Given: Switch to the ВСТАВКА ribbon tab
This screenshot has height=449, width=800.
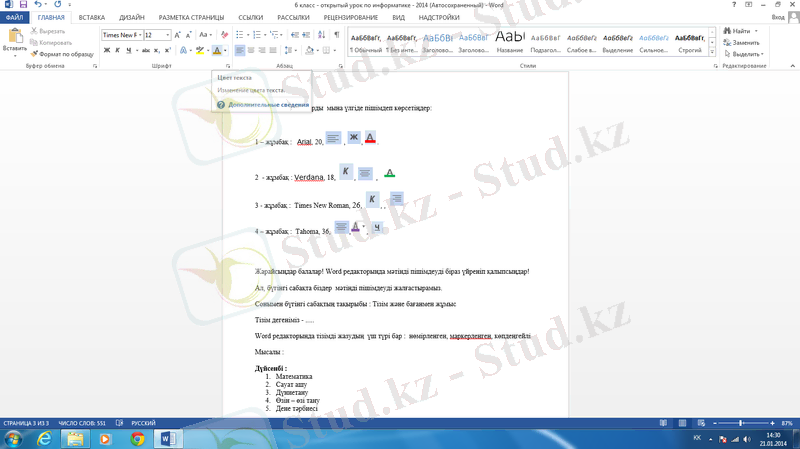Looking at the screenshot, I should coord(91,18).
